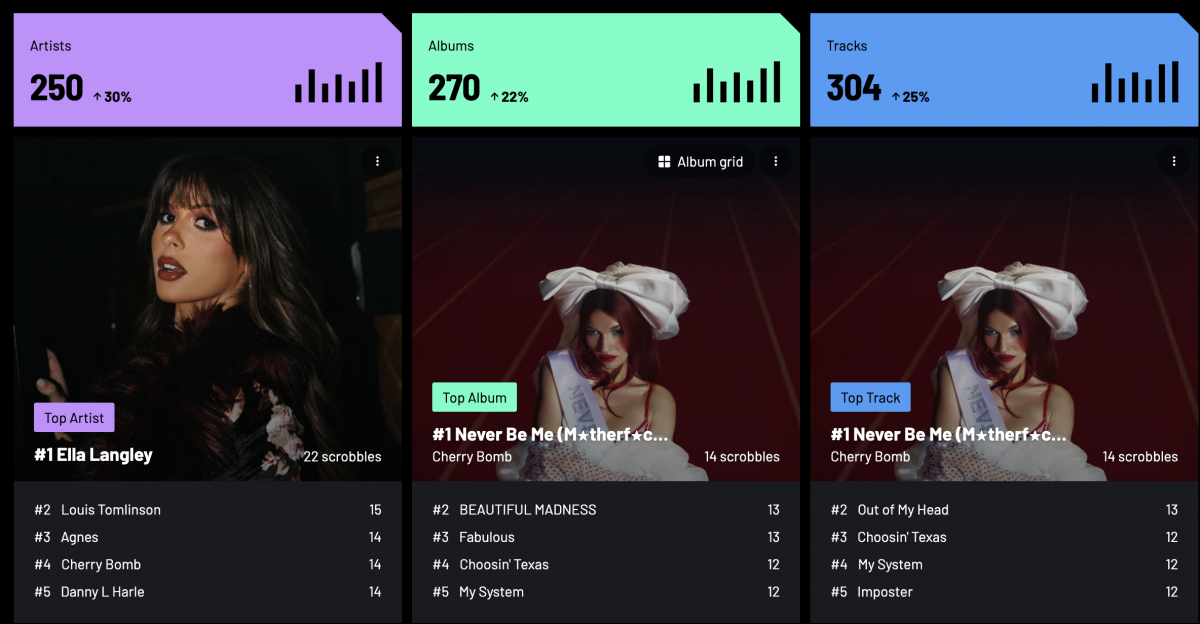The width and height of the screenshot is (1200, 624).
Task: Open BEAUTIFUL MADNESS album entry
Action: [x=528, y=510]
